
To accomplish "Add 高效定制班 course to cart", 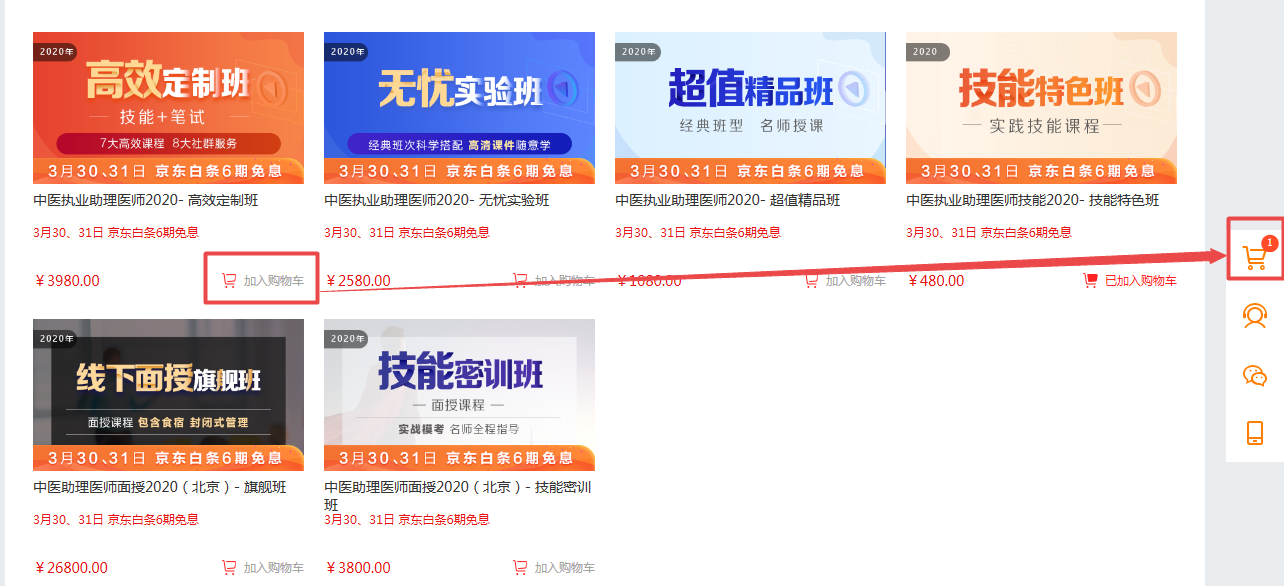I will pyautogui.click(x=263, y=281).
